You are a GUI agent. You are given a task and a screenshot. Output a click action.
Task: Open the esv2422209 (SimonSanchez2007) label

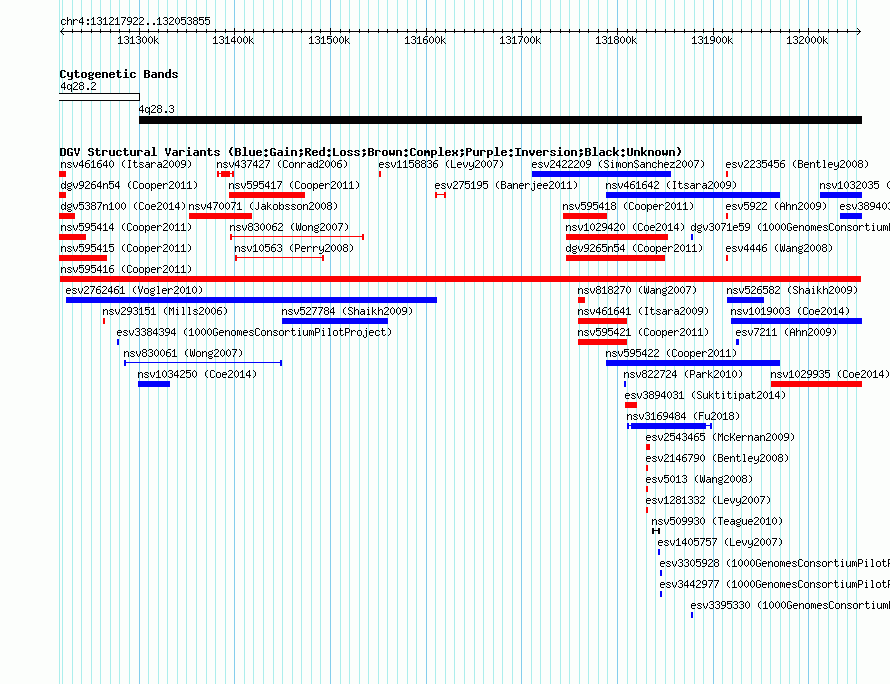click(x=618, y=164)
